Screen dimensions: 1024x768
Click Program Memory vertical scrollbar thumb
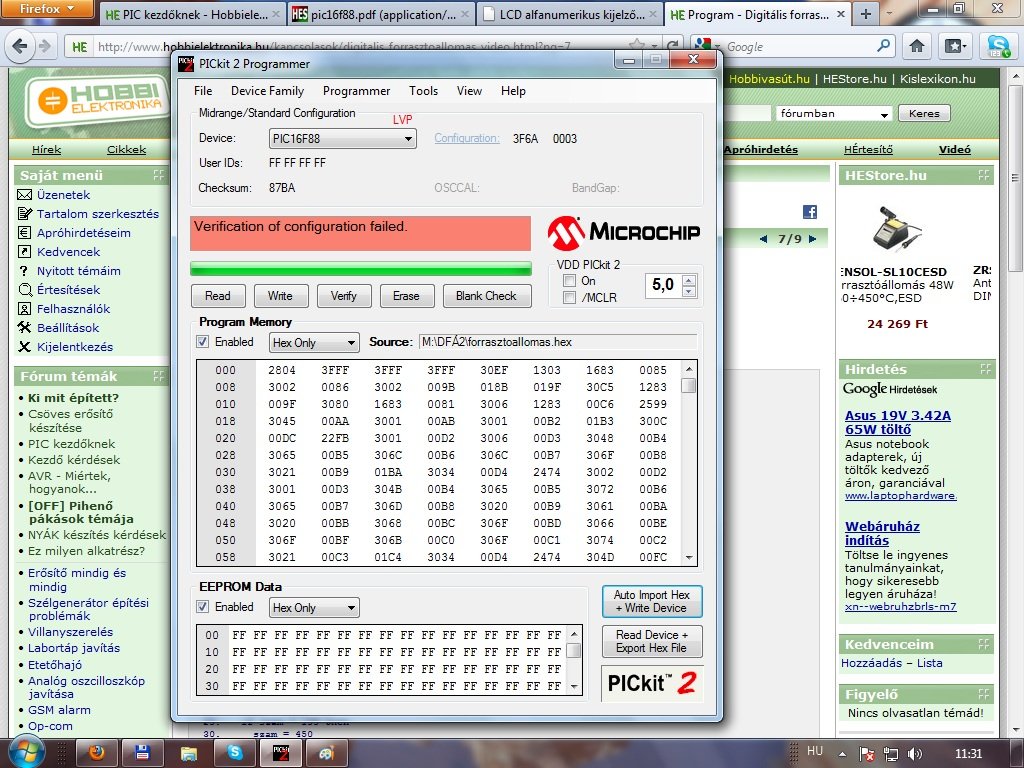click(x=688, y=386)
